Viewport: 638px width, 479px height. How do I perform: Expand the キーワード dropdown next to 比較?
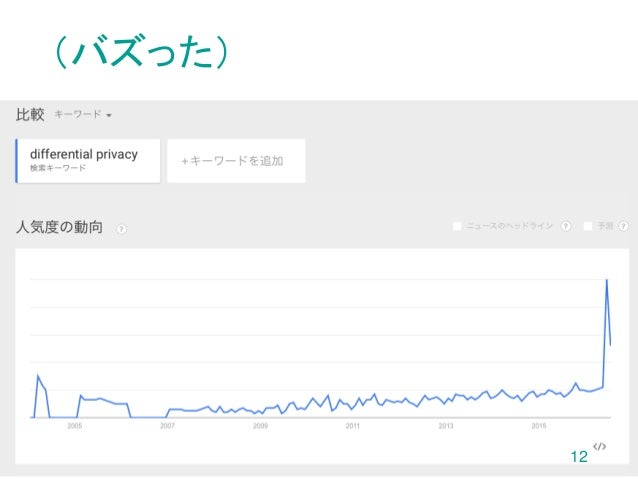pyautogui.click(x=83, y=114)
